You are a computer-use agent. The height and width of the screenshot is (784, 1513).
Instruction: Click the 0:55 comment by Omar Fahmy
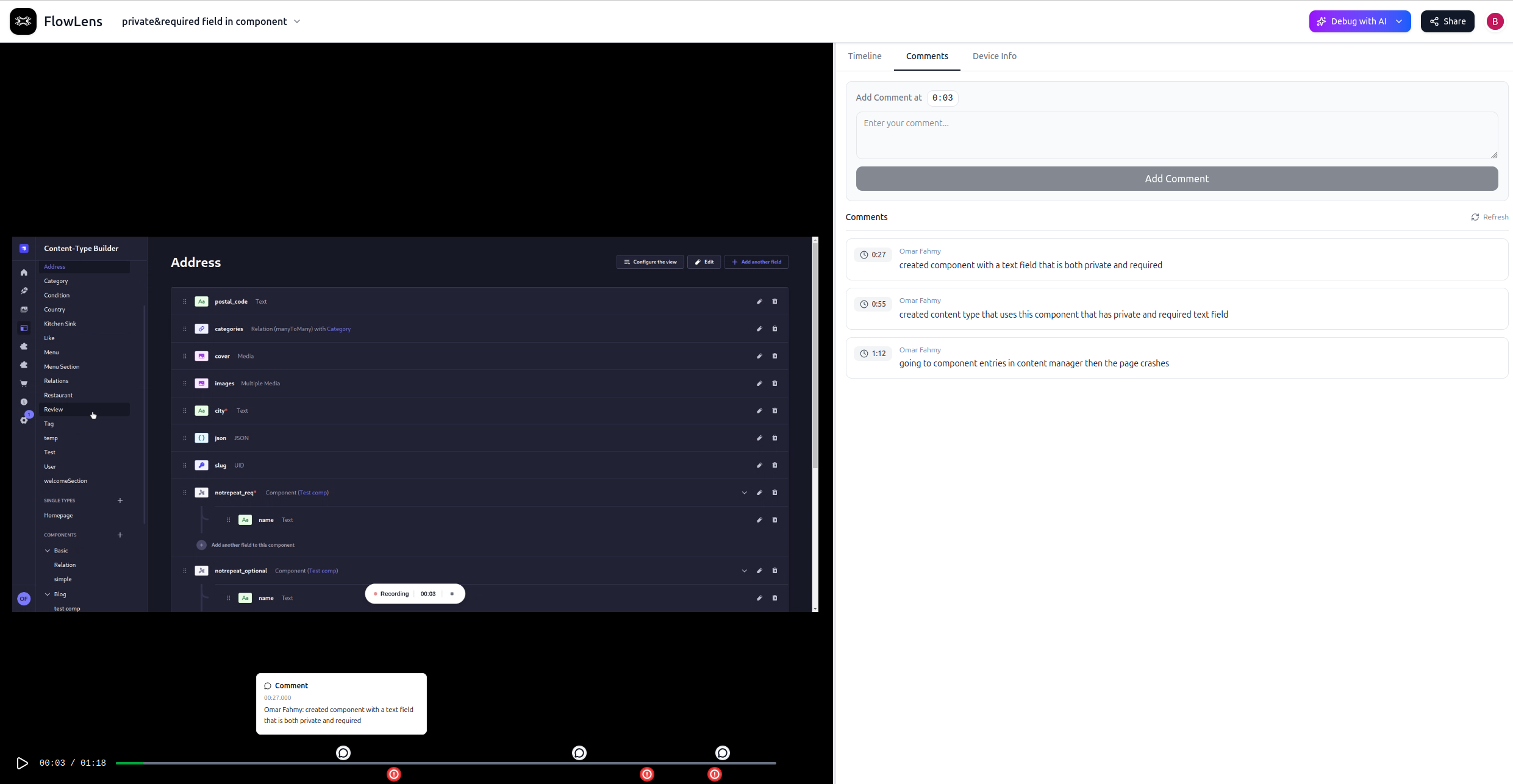1063,315
